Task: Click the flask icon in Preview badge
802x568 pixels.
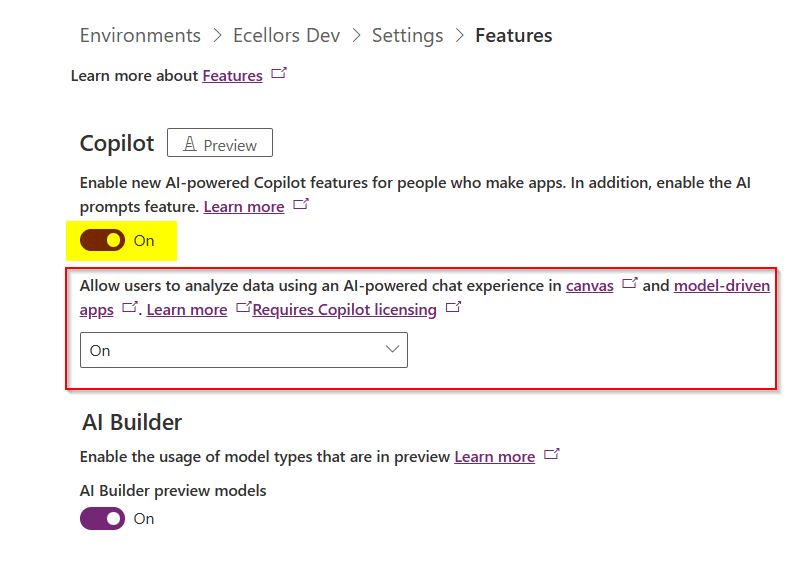Action: point(189,145)
